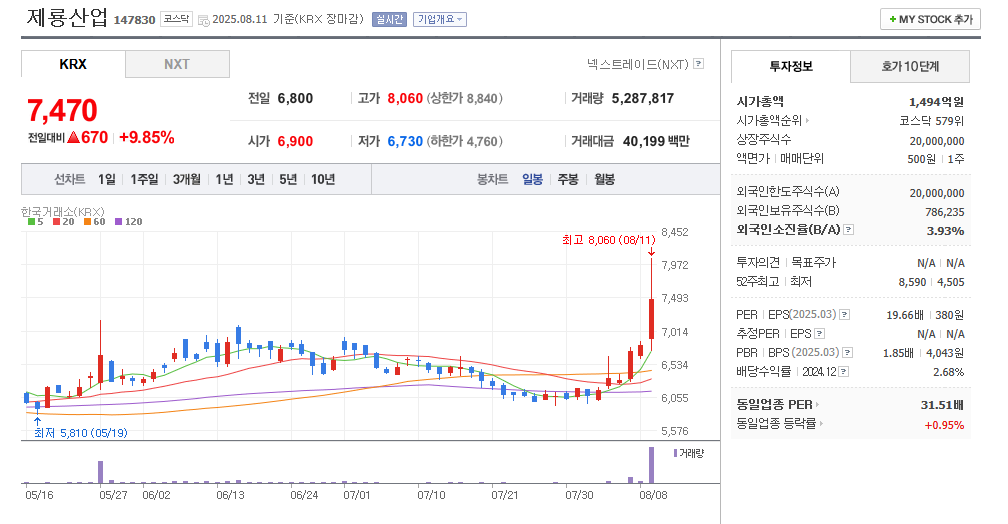Select the 3년 line chart period

(x=256, y=179)
